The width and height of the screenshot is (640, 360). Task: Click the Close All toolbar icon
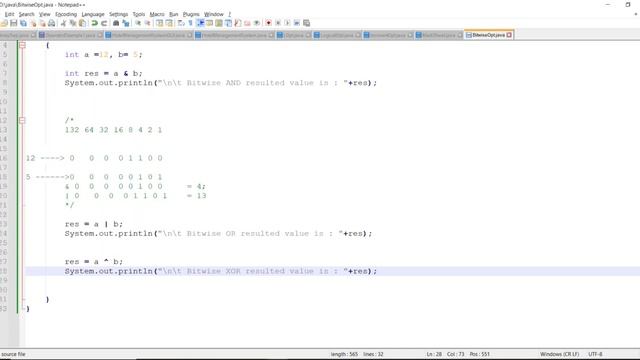click(42, 23)
